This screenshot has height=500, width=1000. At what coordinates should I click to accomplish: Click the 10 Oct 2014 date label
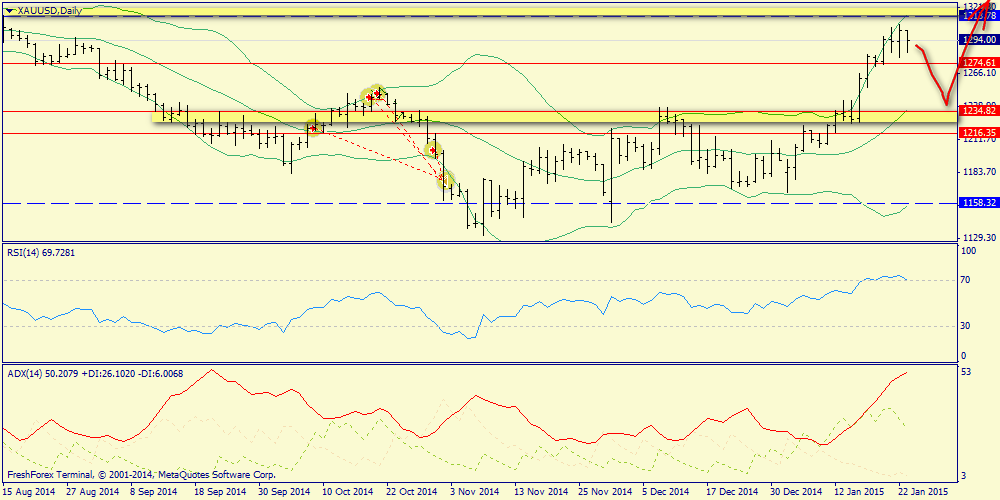click(x=346, y=492)
